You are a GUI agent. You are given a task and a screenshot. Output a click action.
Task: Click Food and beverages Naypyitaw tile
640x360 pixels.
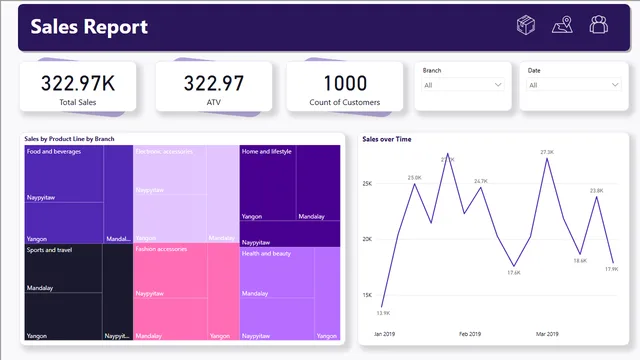pyautogui.click(x=64, y=174)
